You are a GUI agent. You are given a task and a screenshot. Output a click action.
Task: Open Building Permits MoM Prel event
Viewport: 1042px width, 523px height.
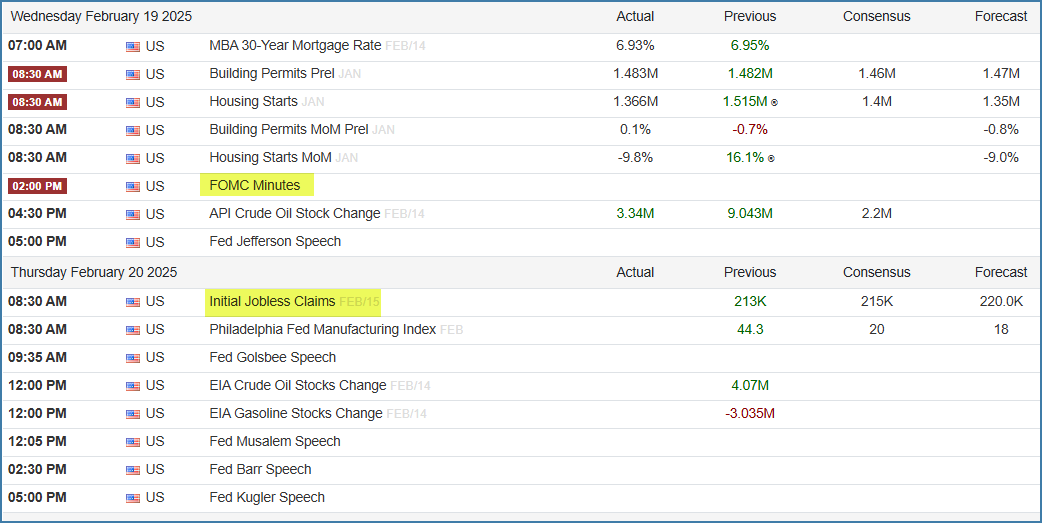tap(288, 130)
